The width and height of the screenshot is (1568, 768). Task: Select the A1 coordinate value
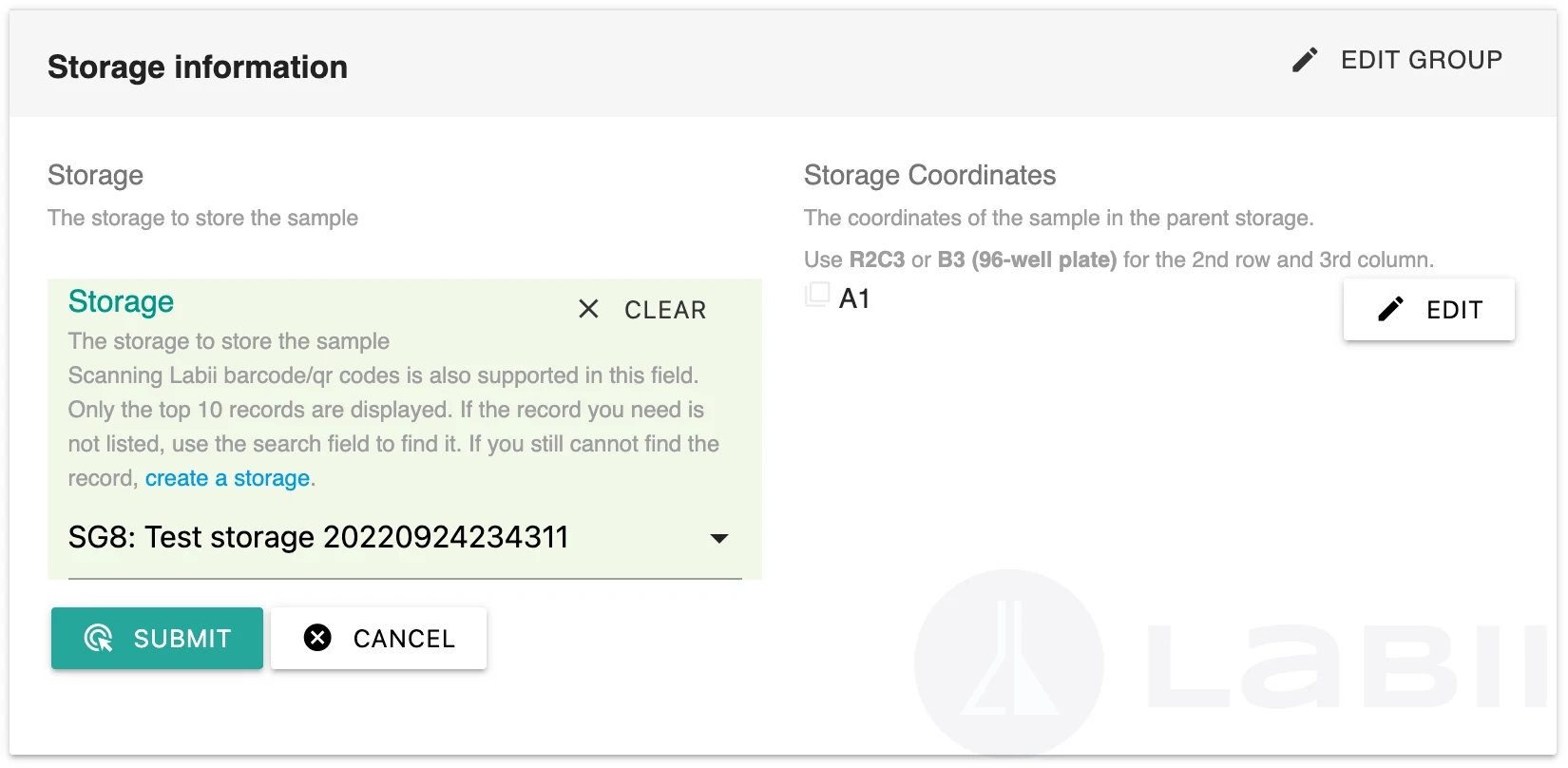click(x=854, y=299)
